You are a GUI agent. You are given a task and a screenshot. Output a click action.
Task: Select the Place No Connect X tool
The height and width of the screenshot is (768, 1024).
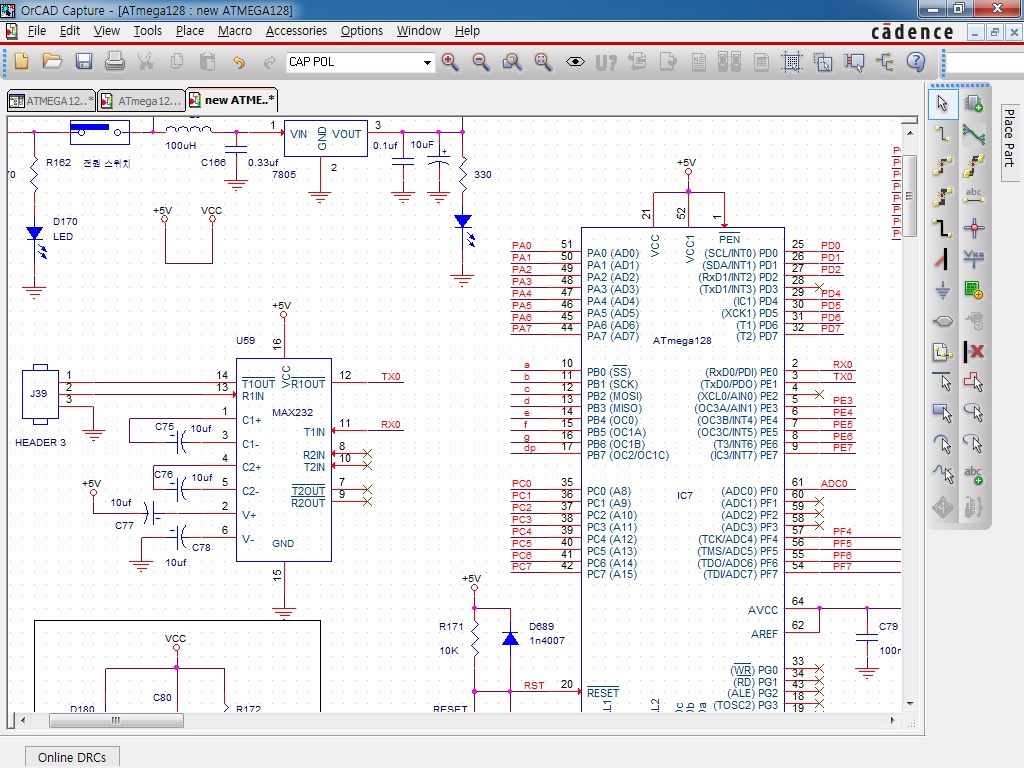click(x=974, y=351)
